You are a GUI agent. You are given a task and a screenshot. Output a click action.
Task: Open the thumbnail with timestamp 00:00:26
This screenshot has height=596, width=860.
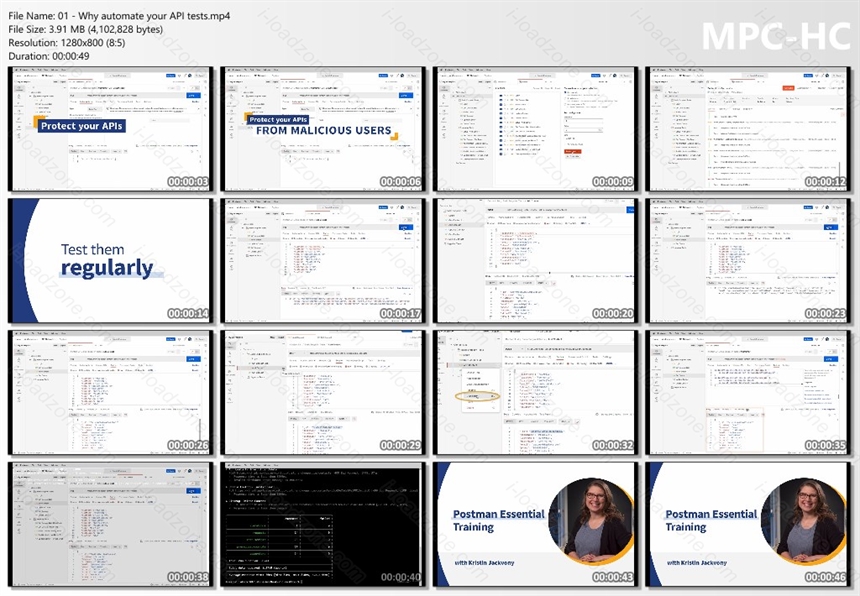(x=111, y=392)
